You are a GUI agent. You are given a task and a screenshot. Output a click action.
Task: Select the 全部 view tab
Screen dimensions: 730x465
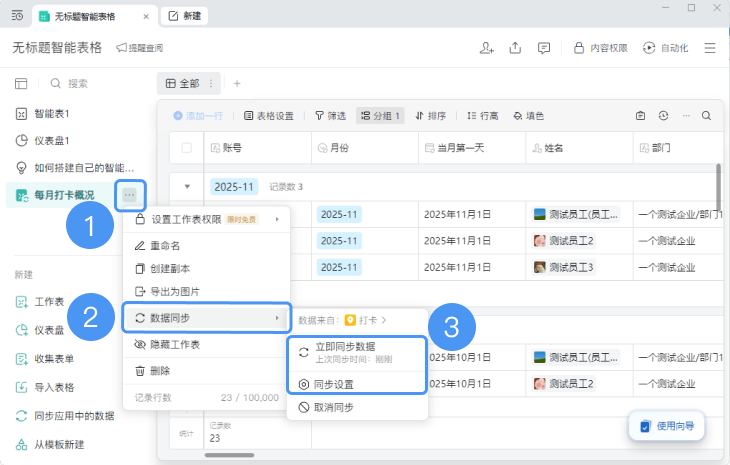(182, 83)
